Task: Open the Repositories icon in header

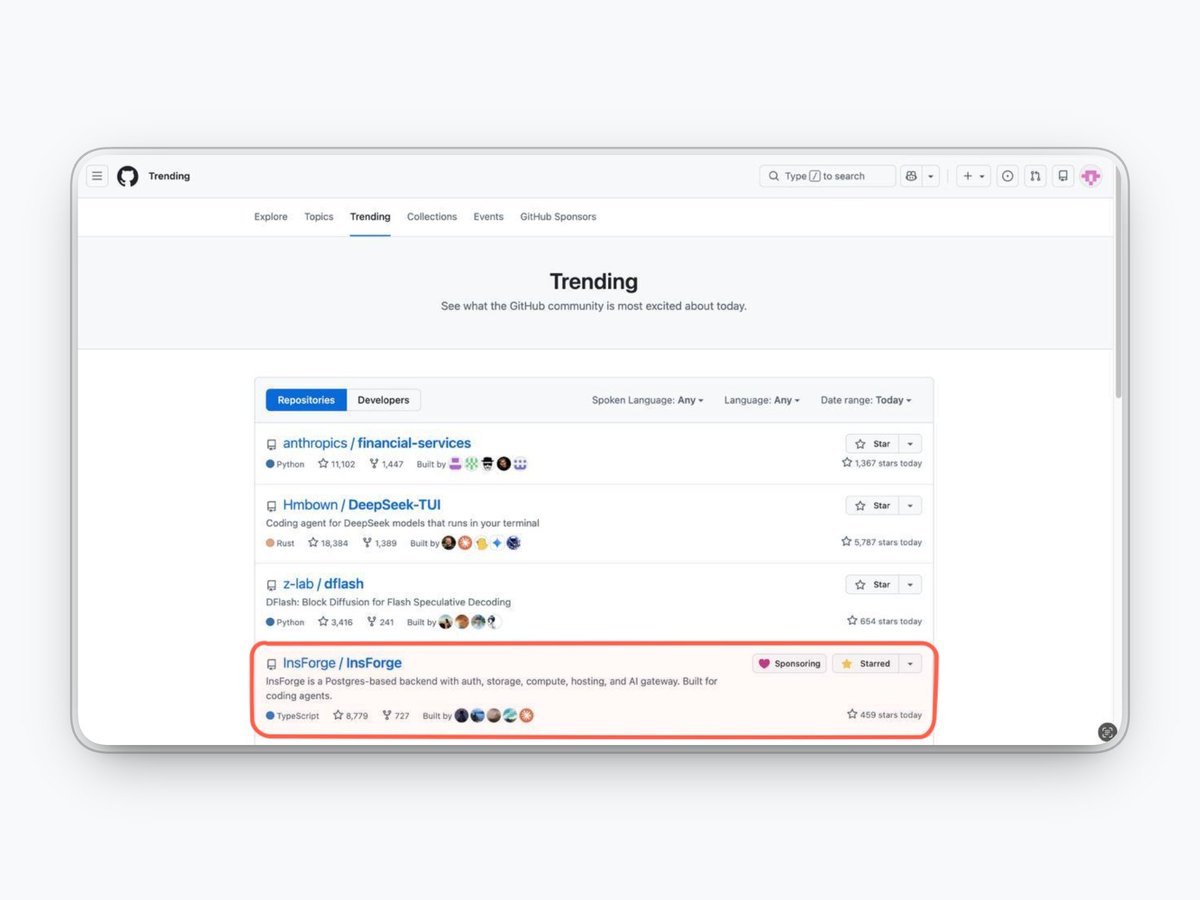Action: 1063,176
